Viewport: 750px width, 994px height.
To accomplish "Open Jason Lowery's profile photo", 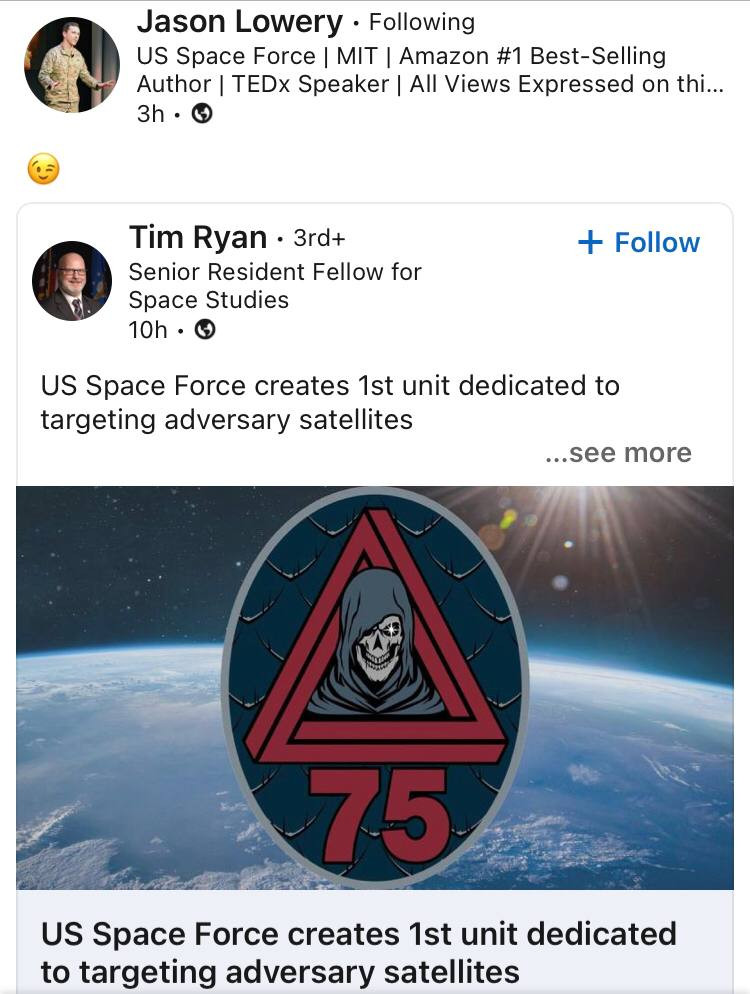I will coord(71,65).
